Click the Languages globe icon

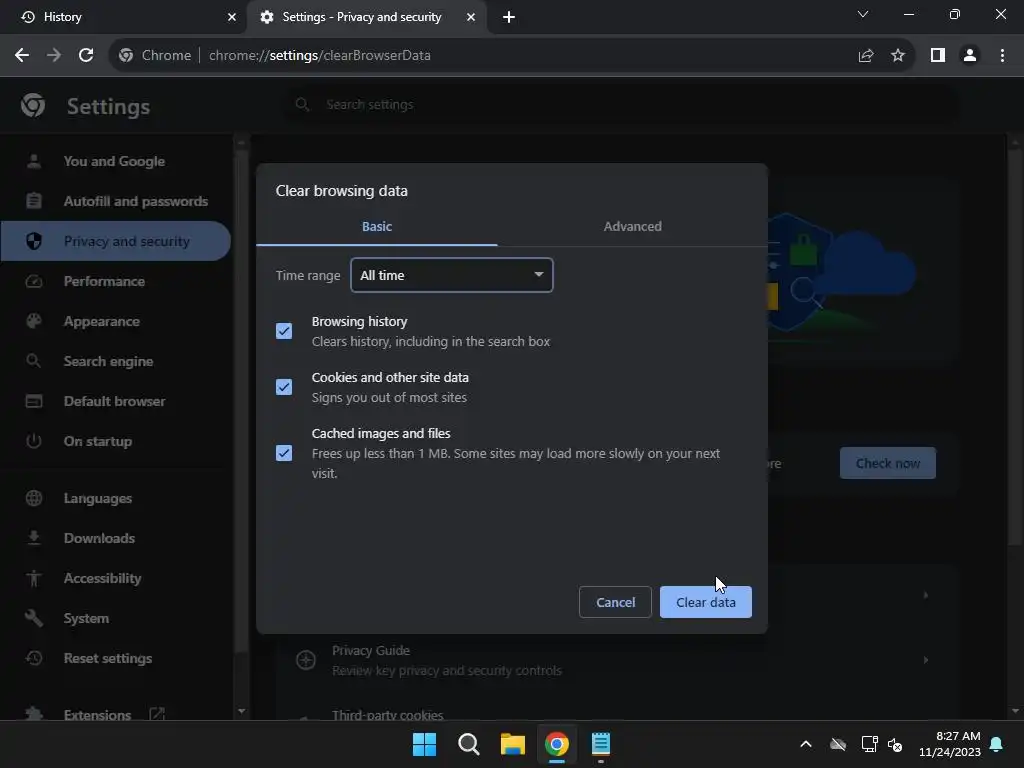tap(34, 498)
